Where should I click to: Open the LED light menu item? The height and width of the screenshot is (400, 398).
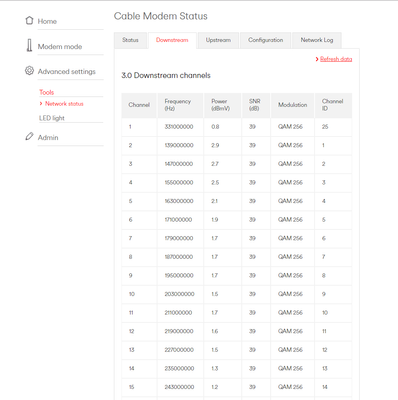(52, 118)
